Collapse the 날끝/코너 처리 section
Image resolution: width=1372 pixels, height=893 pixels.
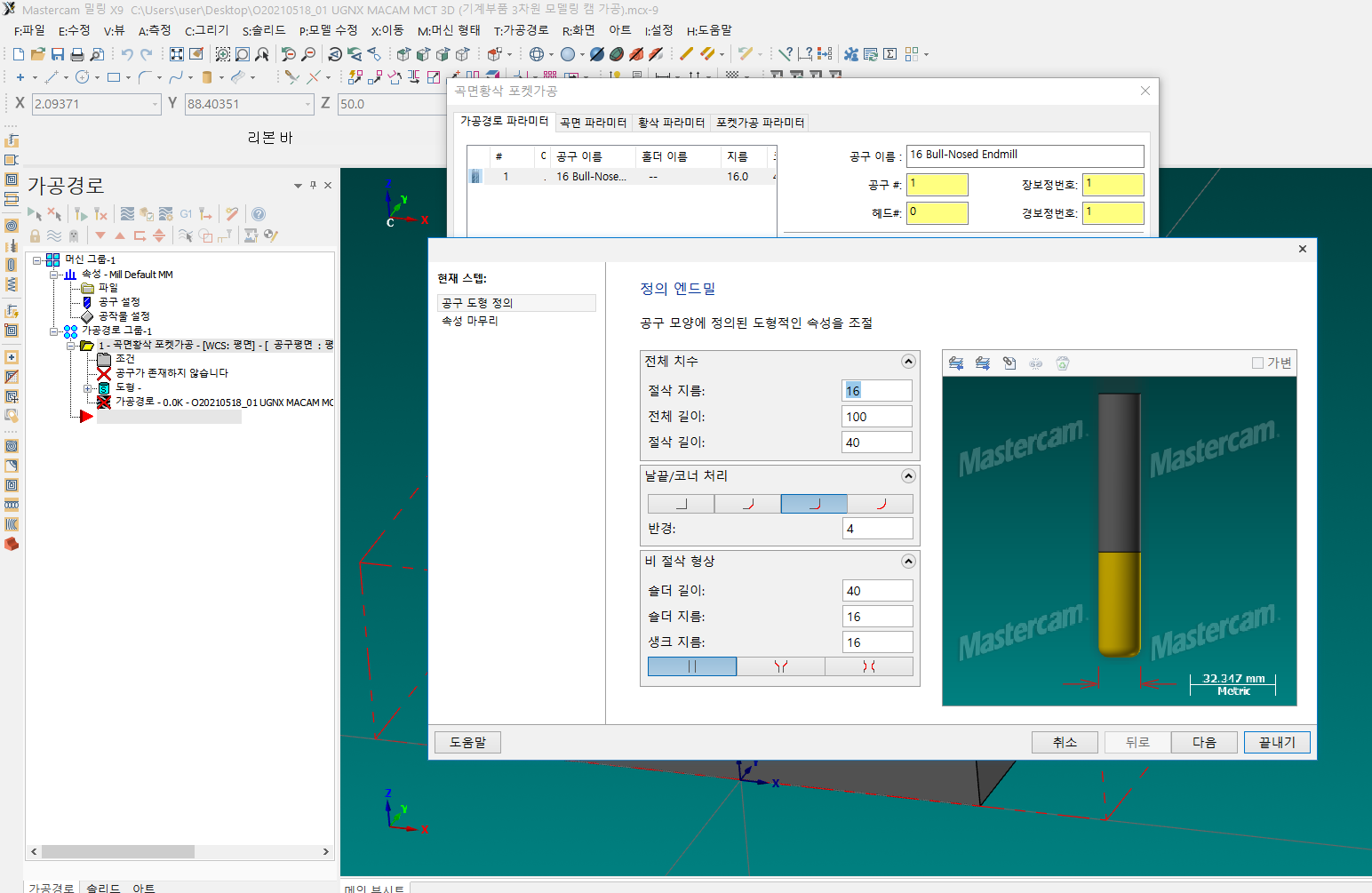pos(908,476)
